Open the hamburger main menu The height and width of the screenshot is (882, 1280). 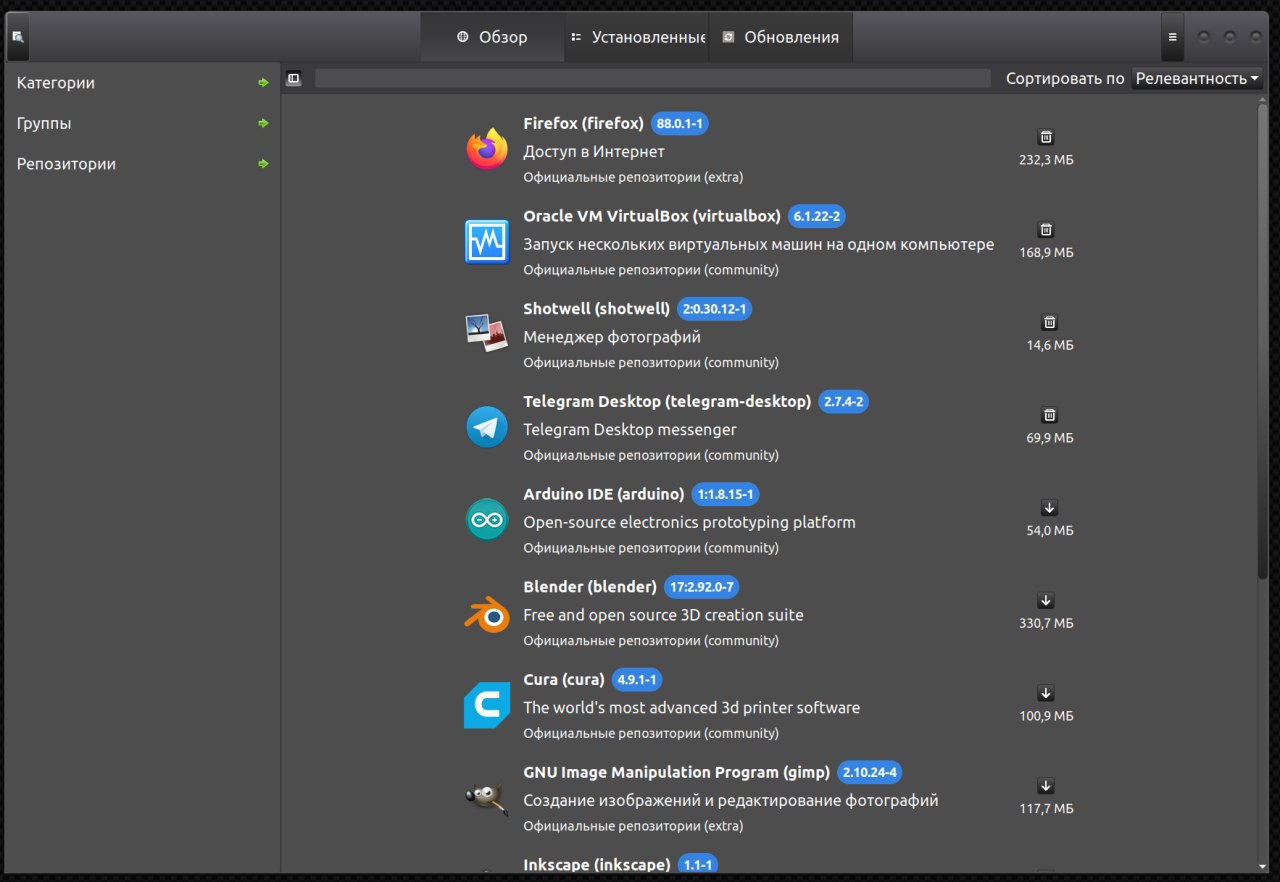click(1172, 37)
